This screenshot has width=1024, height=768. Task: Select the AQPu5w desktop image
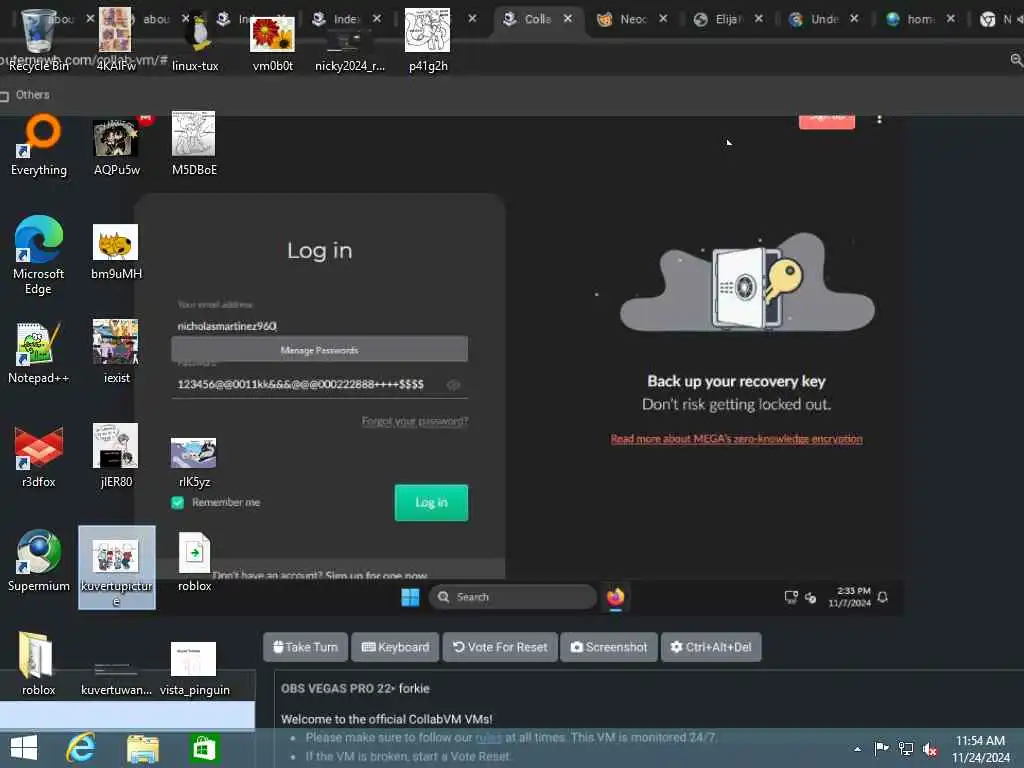[116, 145]
